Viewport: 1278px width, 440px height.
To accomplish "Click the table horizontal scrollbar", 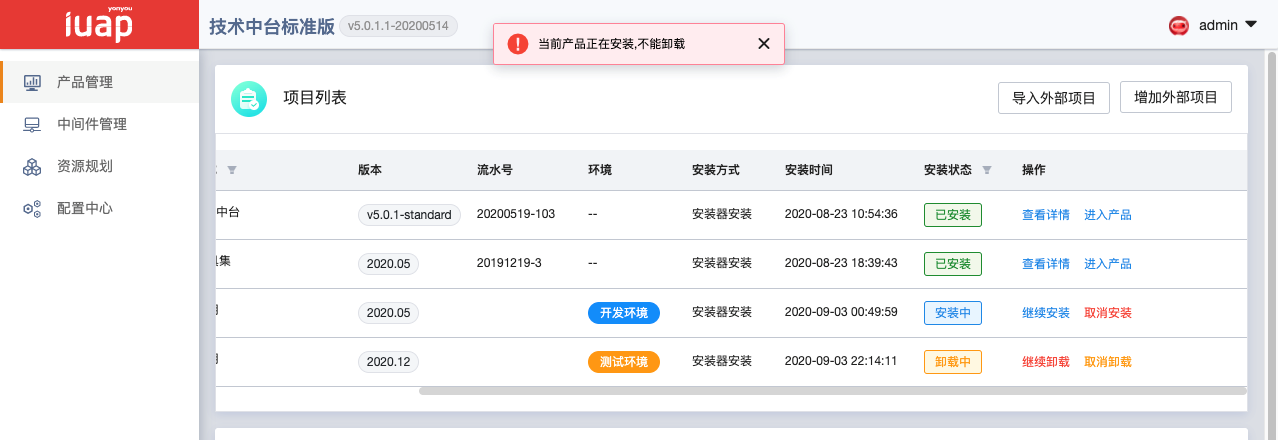I will point(832,391).
